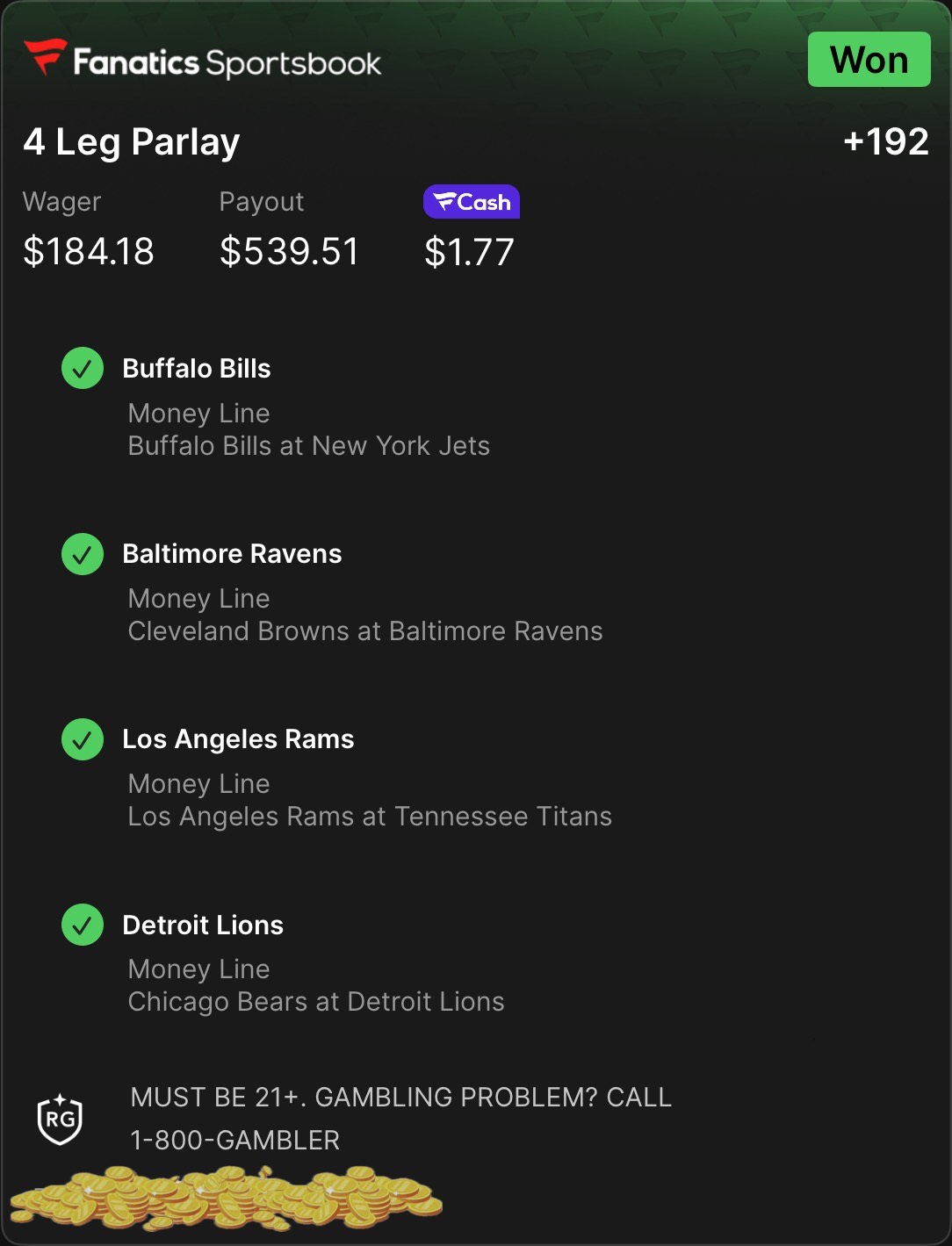Click the Detroit Lions green checkmark
Image resolution: width=952 pixels, height=1246 pixels.
(83, 925)
